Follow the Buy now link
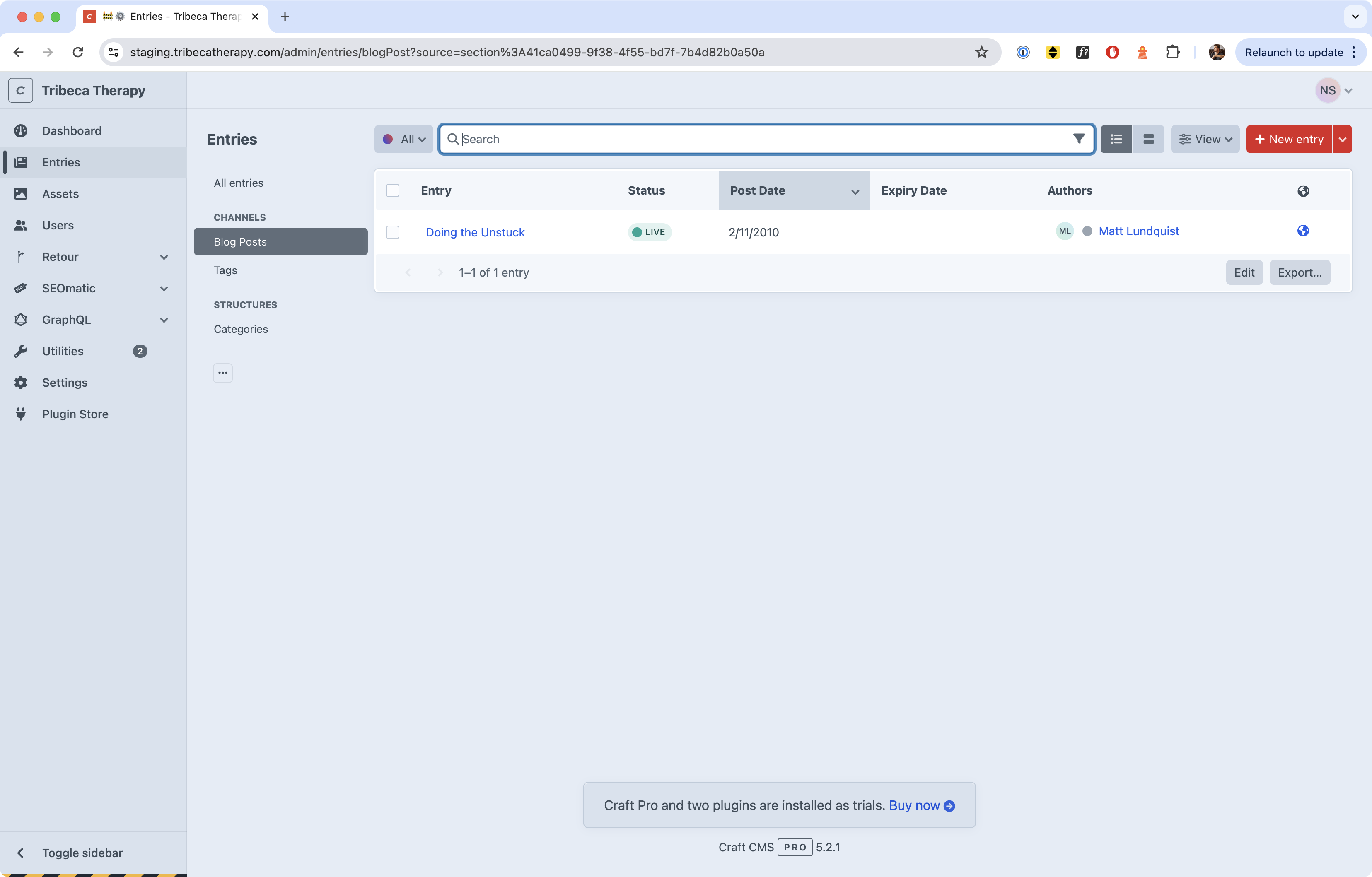Viewport: 1372px width, 877px height. (x=921, y=805)
